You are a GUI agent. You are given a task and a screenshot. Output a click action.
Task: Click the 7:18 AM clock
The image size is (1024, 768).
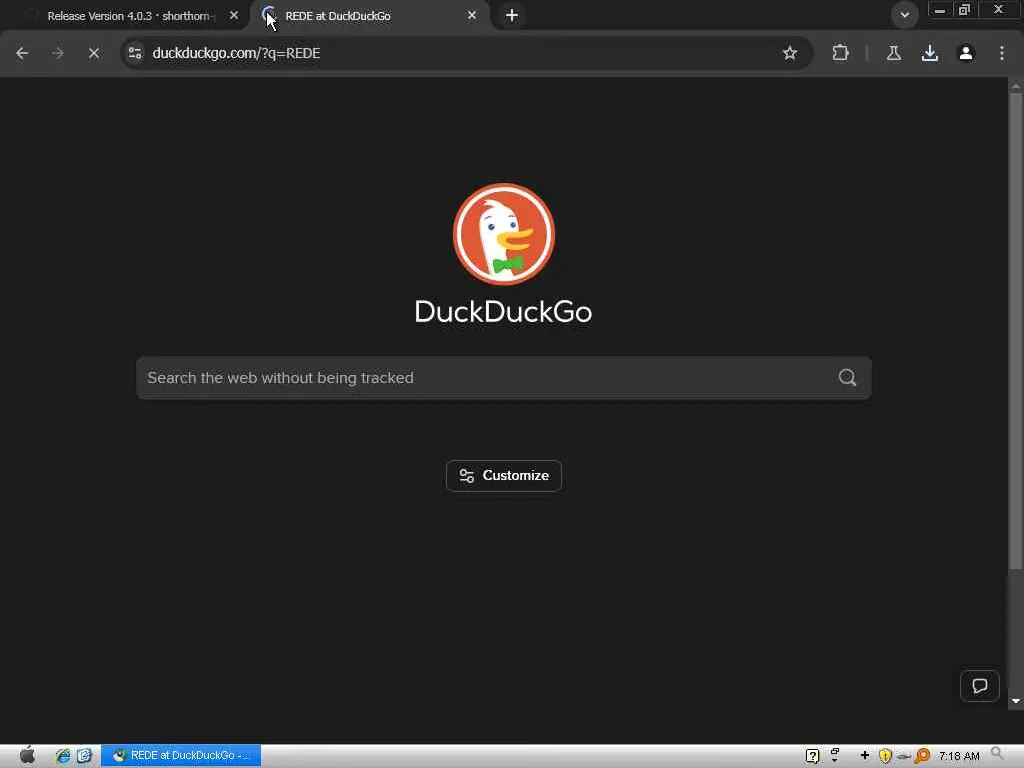coord(959,756)
